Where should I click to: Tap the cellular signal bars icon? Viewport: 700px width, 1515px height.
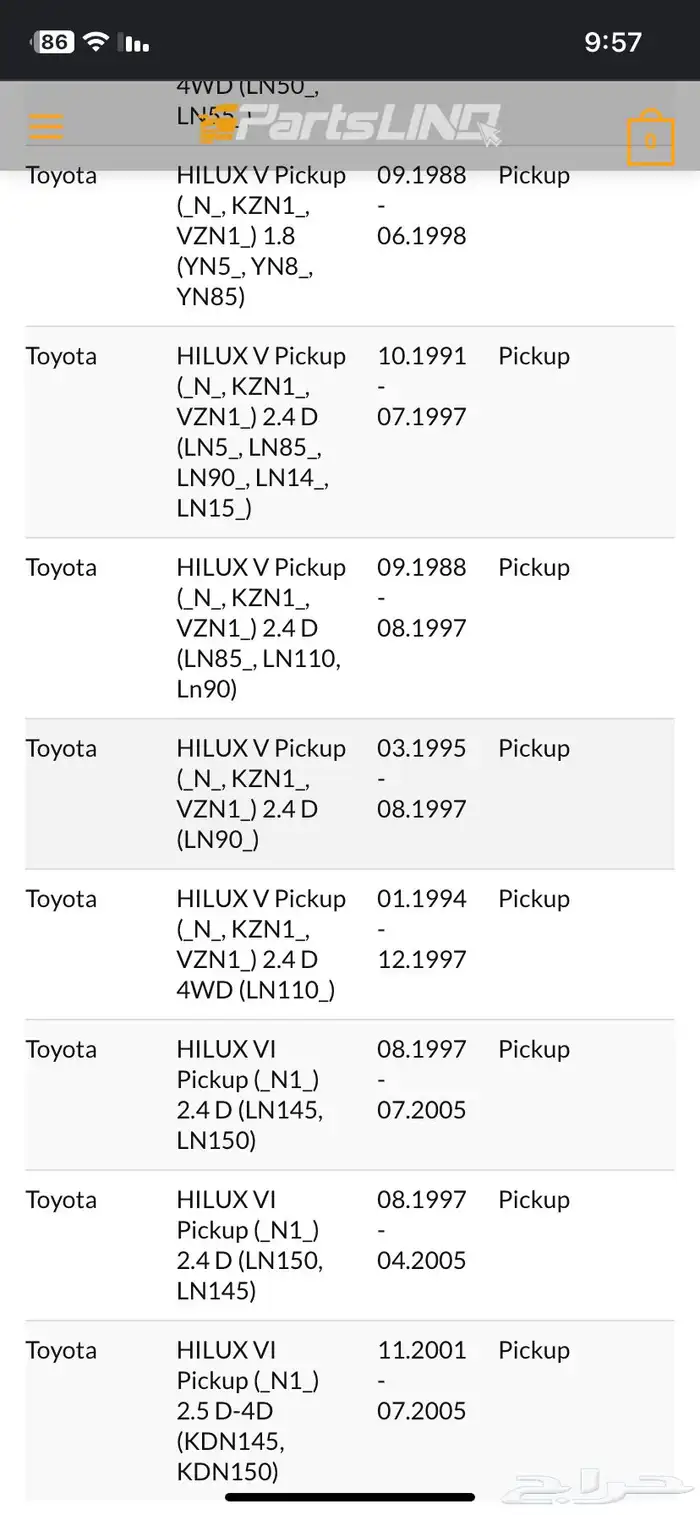click(x=134, y=42)
